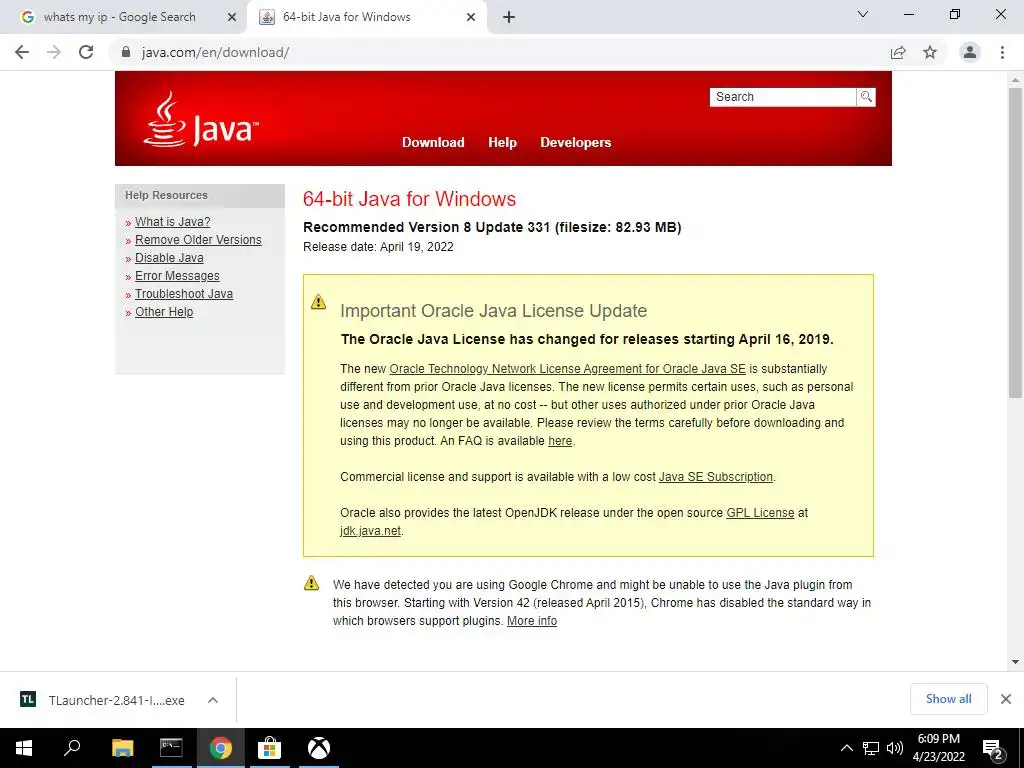Open the notification center icon
The height and width of the screenshot is (768, 1024).
993,748
